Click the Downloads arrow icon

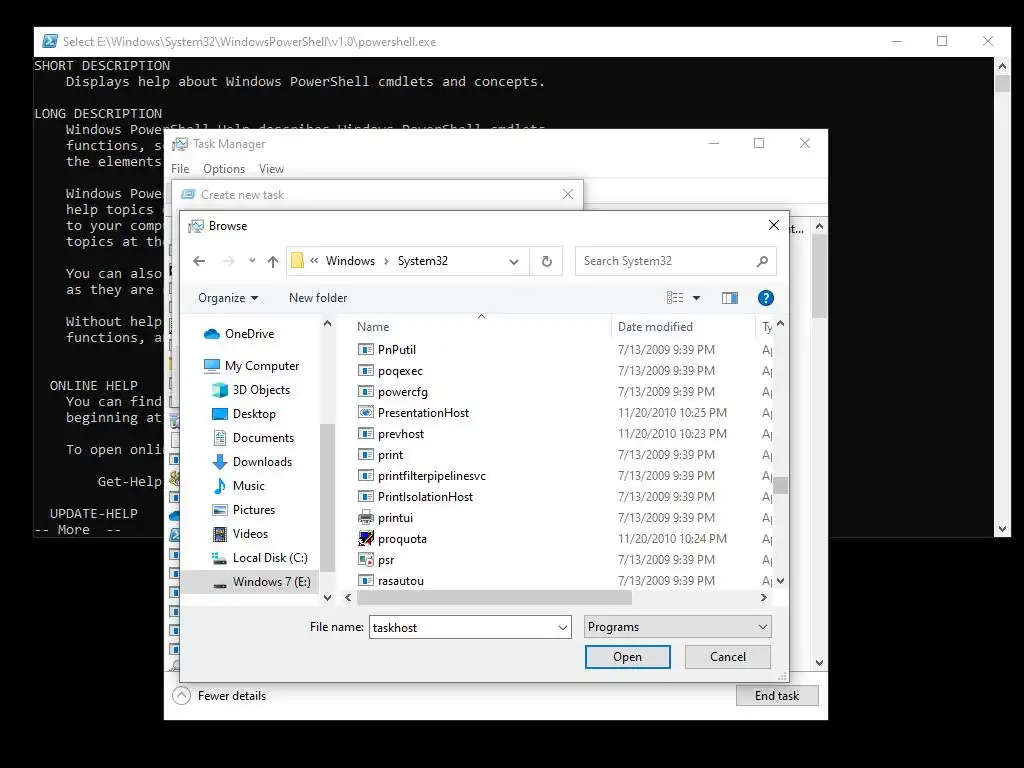click(x=220, y=462)
